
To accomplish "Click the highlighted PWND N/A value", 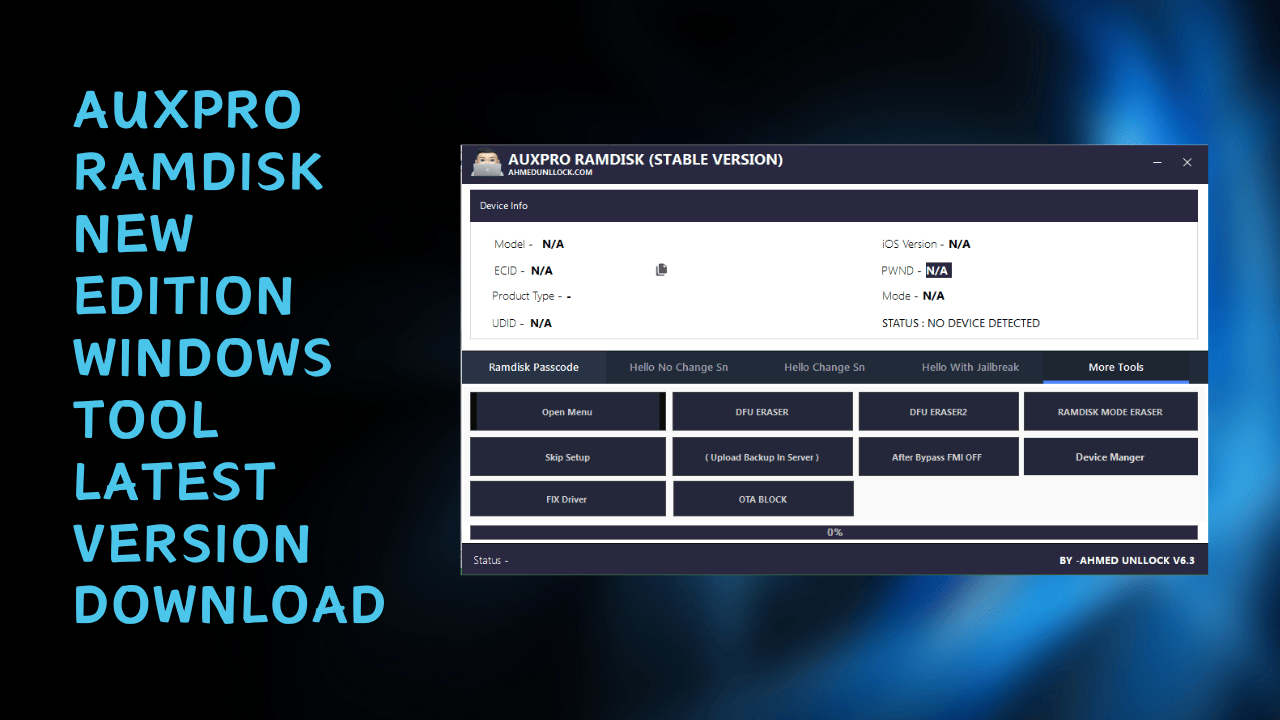I will pyautogui.click(x=938, y=270).
